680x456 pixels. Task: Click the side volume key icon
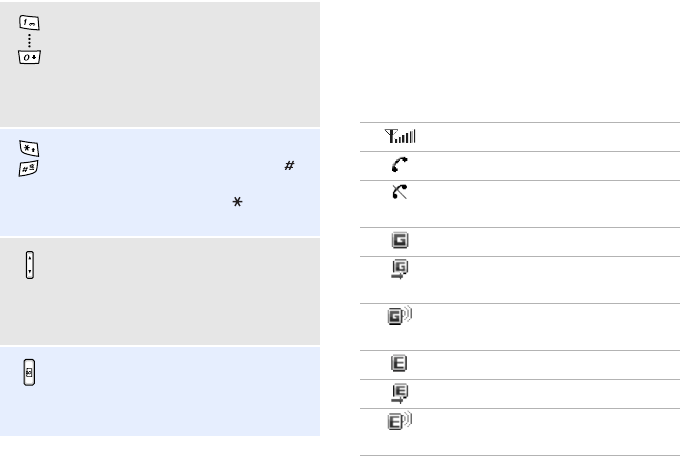(30, 267)
